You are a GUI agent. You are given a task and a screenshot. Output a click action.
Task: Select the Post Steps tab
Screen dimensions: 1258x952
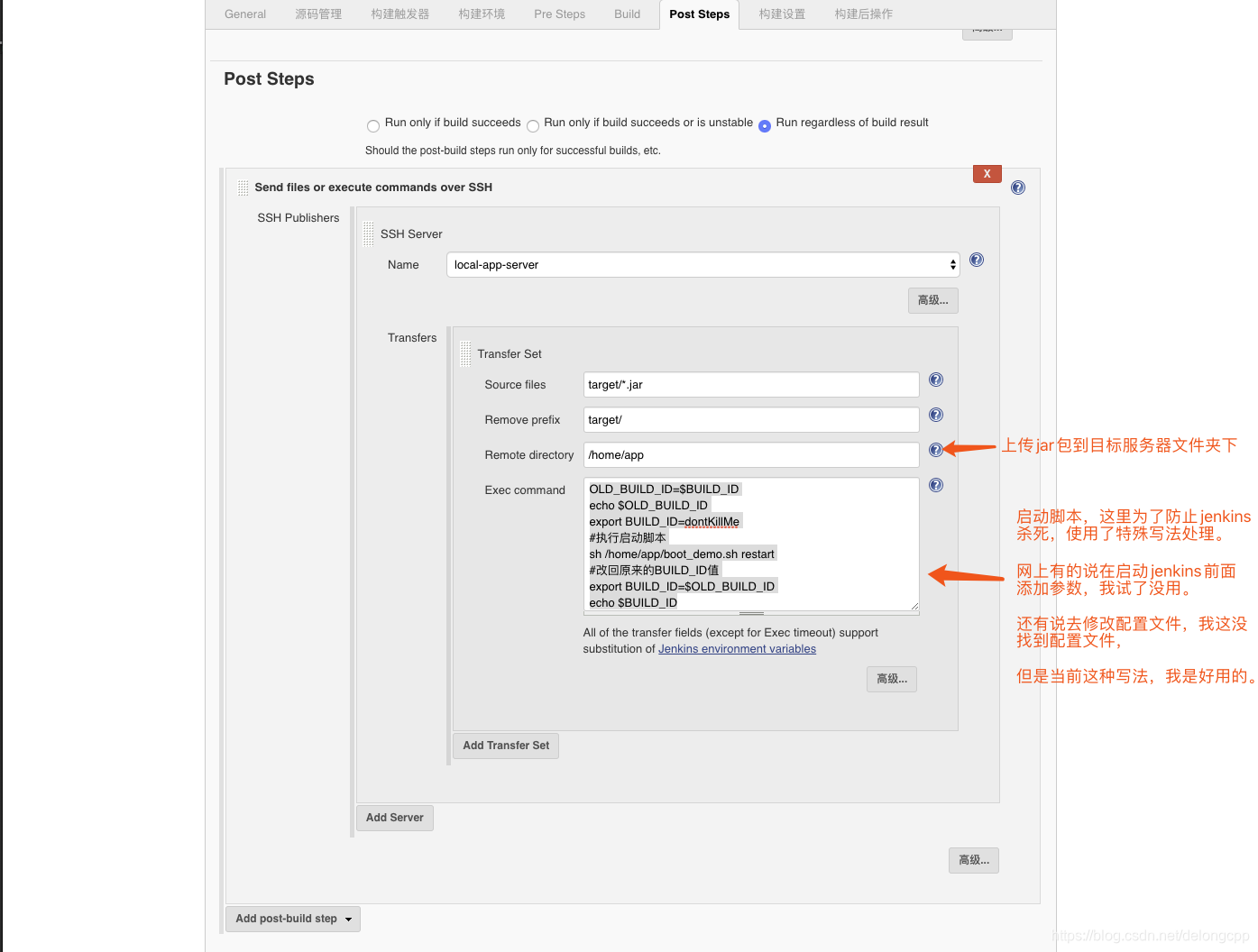pyautogui.click(x=699, y=14)
